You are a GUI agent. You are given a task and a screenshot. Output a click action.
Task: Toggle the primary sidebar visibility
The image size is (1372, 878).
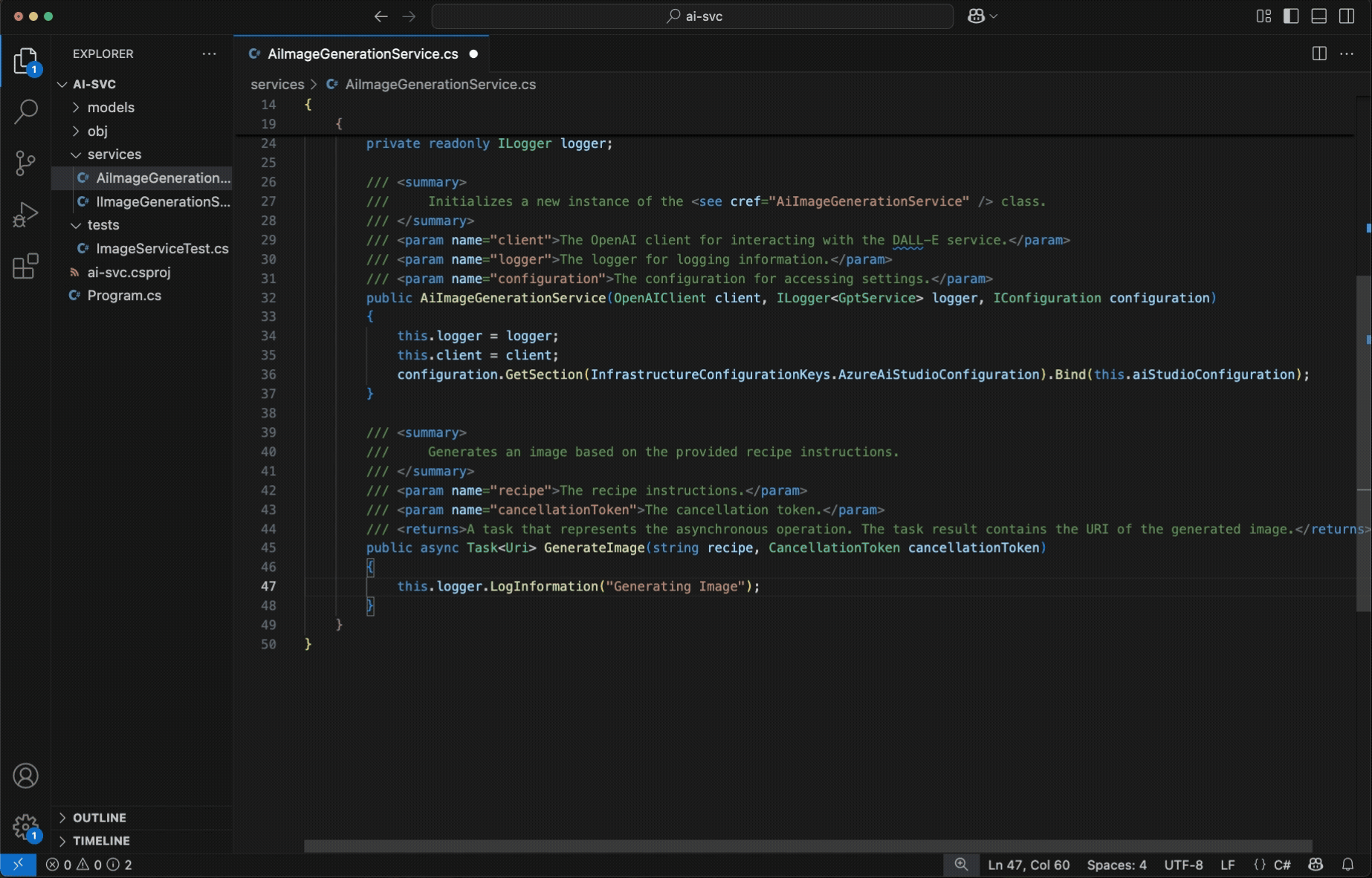[1291, 16]
